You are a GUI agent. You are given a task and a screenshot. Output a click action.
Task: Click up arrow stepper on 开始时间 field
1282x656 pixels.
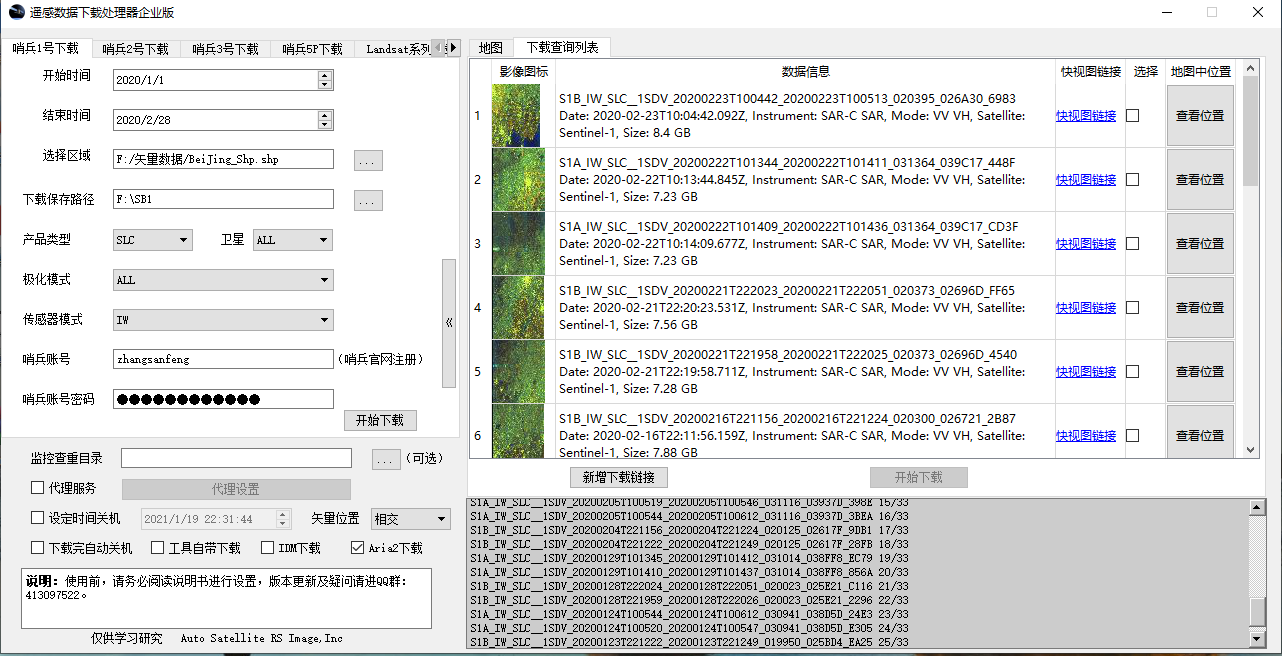[324, 75]
